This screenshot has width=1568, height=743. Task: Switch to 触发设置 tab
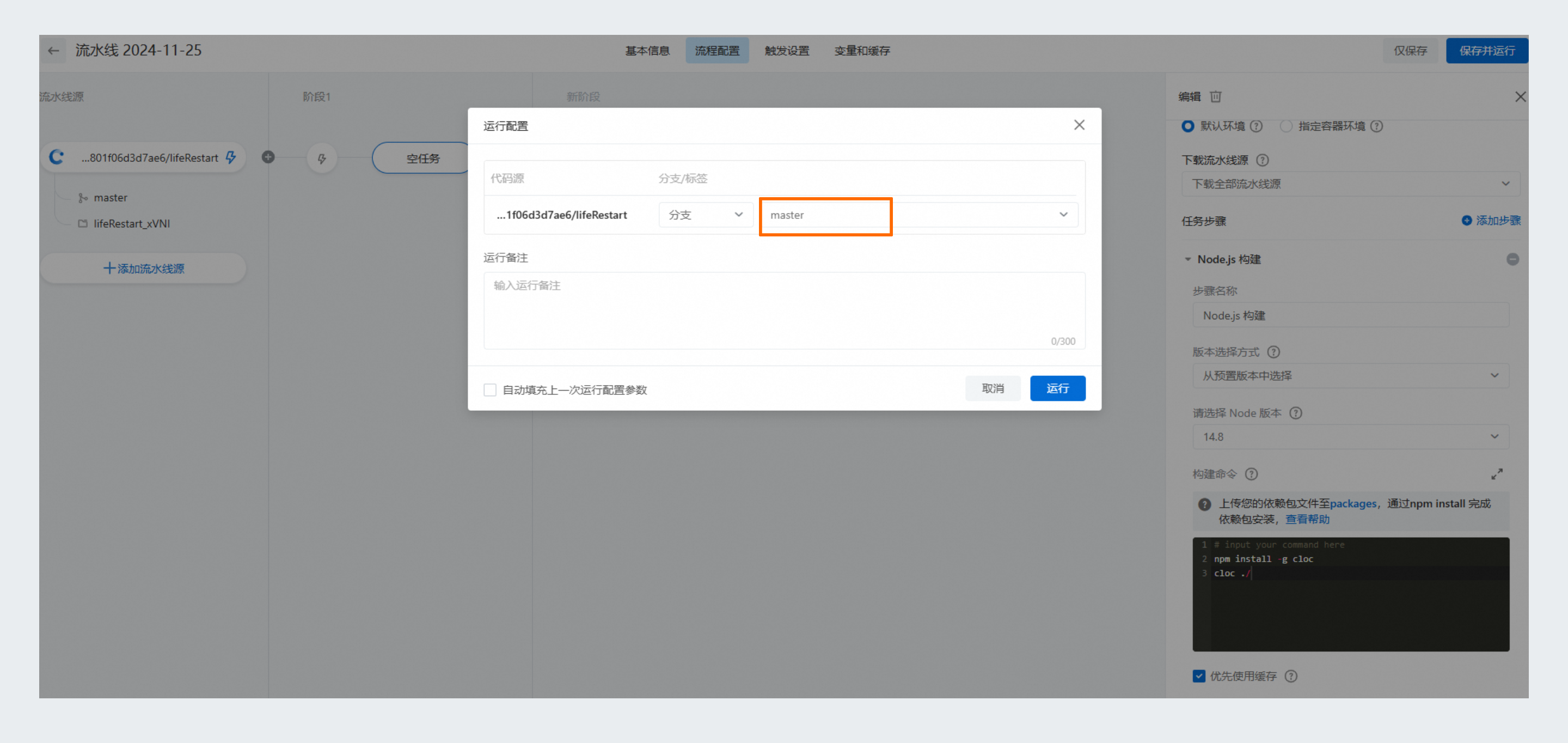[x=786, y=51]
